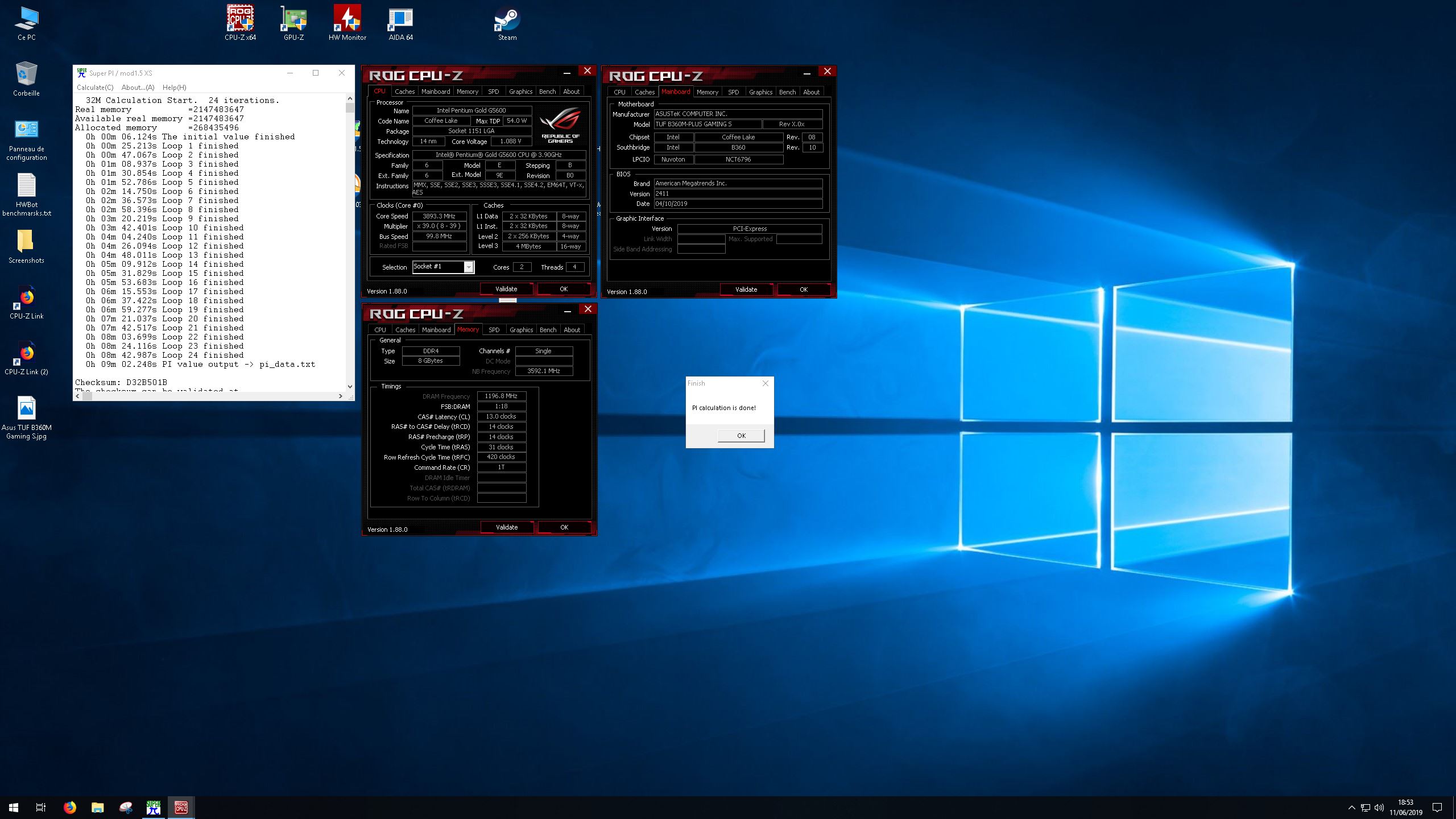Switch to Super PI taskbar icon

(x=153, y=807)
